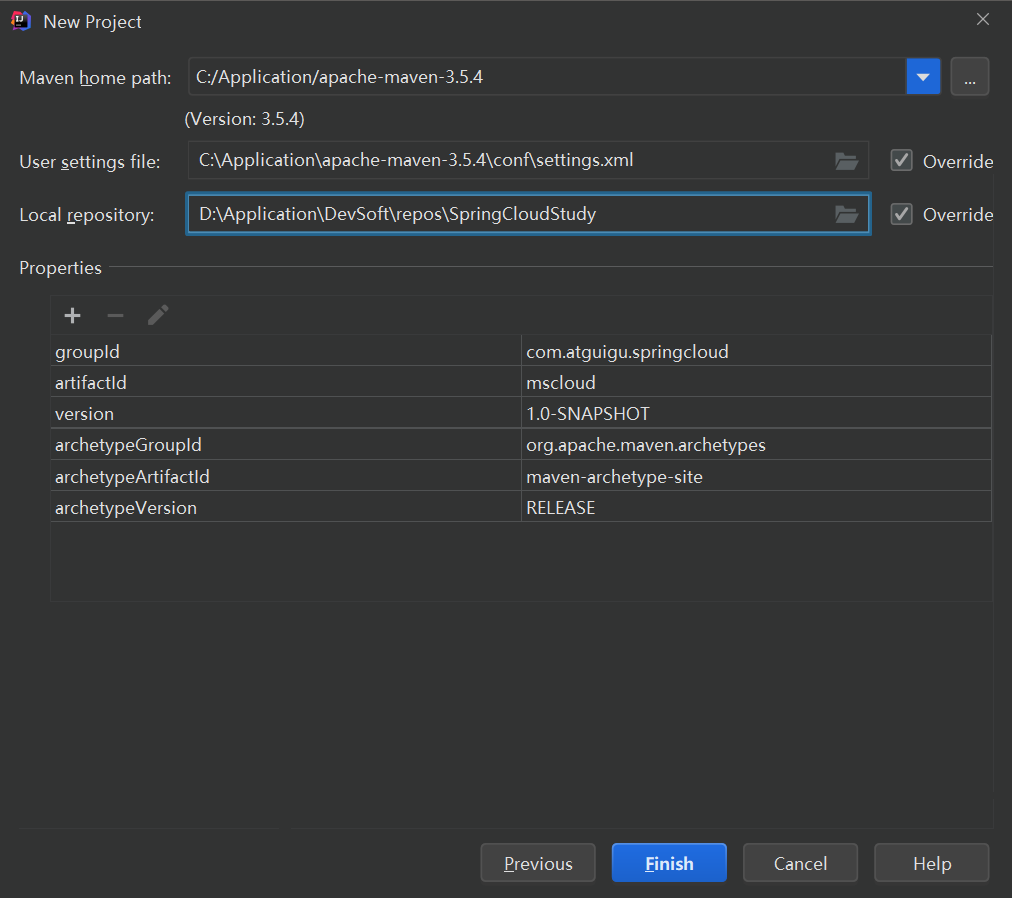Screen dimensions: 1012x898
Task: Click value com.atguigu.springcloud
Action: point(627,352)
